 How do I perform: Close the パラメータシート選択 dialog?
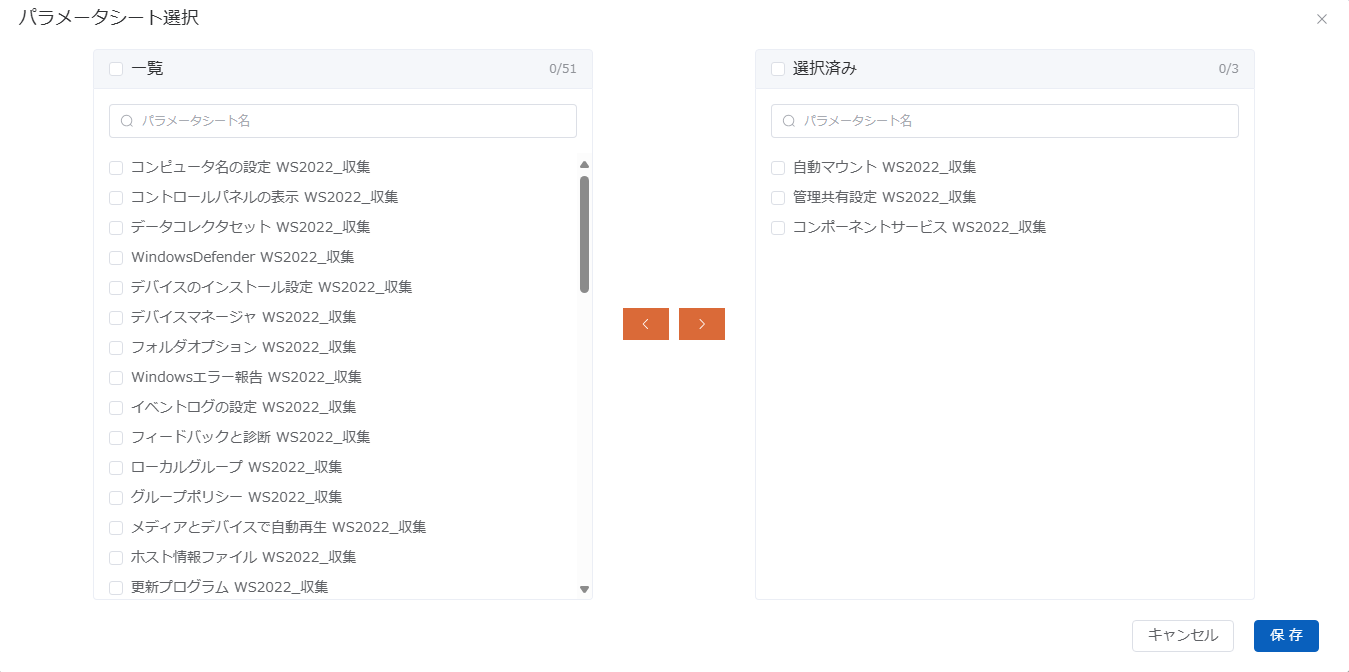1321,19
